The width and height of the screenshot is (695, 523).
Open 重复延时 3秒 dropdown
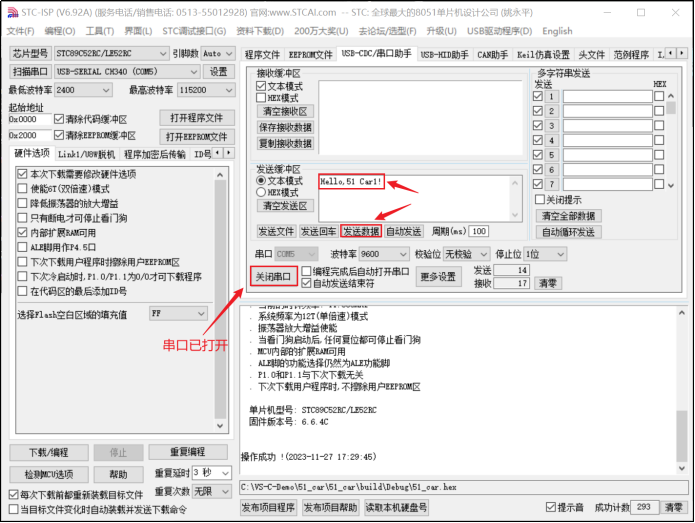(x=212, y=473)
